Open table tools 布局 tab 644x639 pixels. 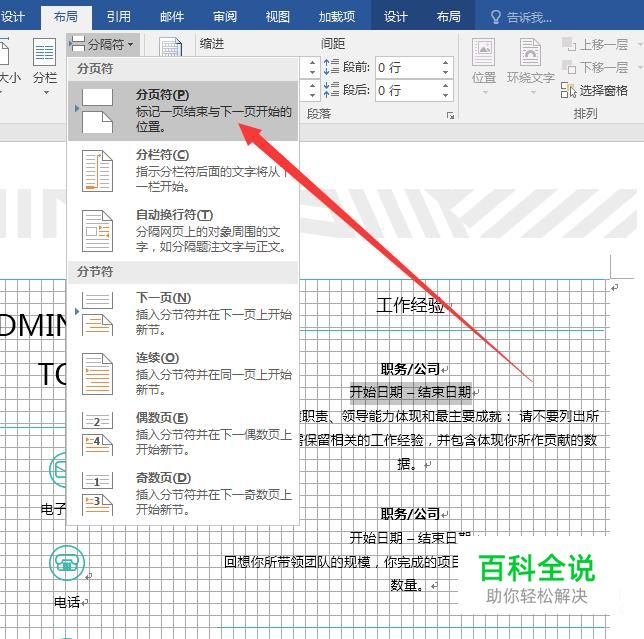click(x=448, y=16)
